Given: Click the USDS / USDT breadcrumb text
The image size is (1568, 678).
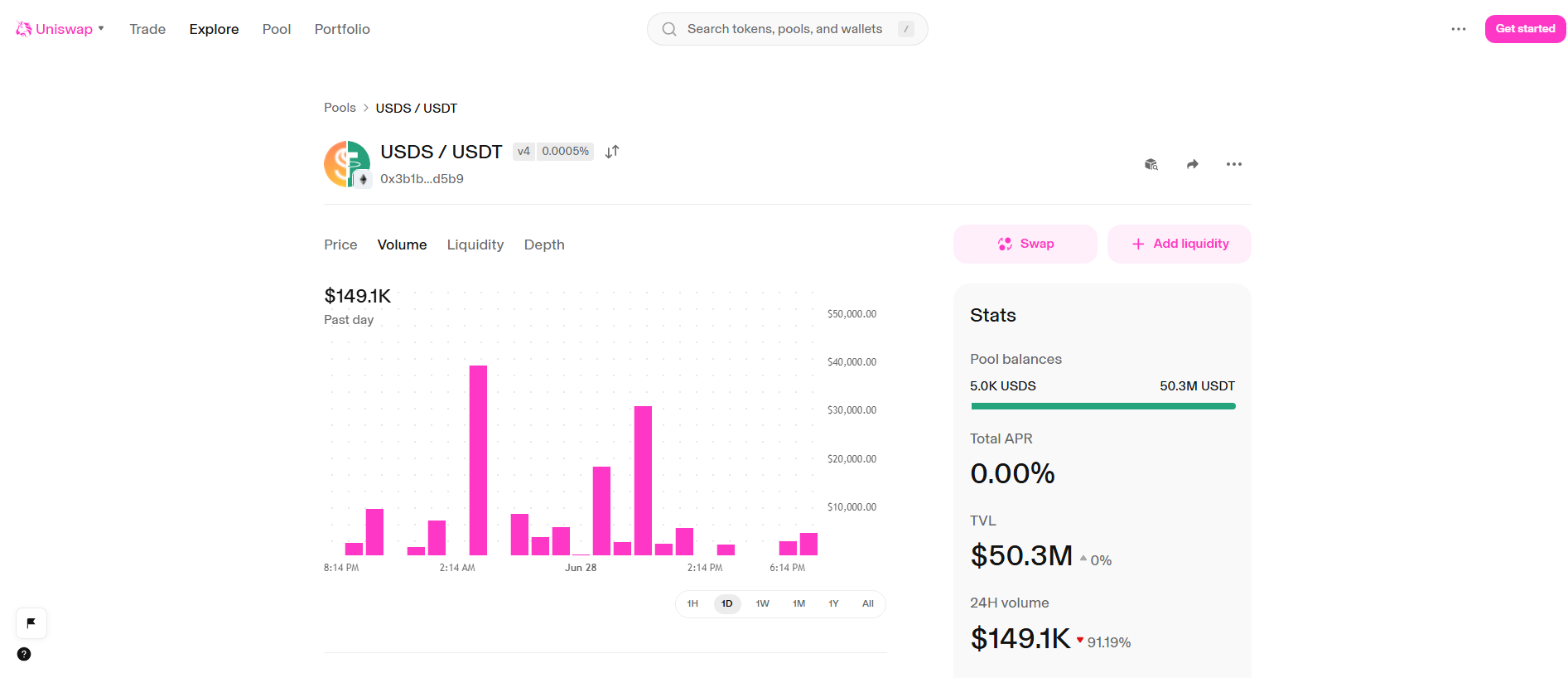Looking at the screenshot, I should [x=417, y=108].
